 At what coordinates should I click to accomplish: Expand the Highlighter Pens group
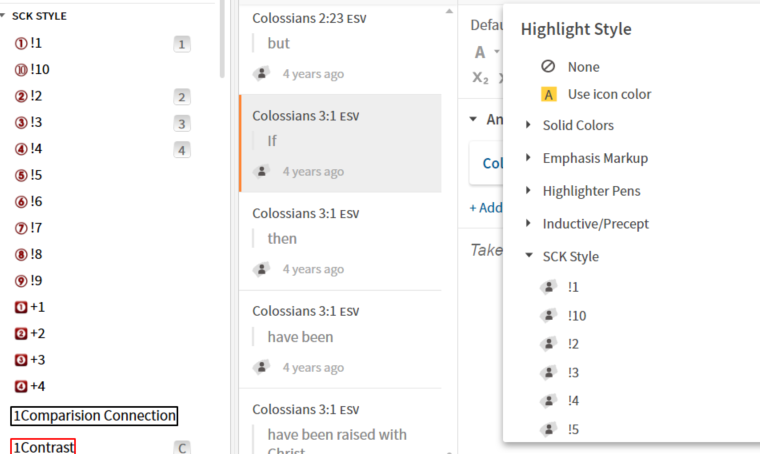pos(528,190)
